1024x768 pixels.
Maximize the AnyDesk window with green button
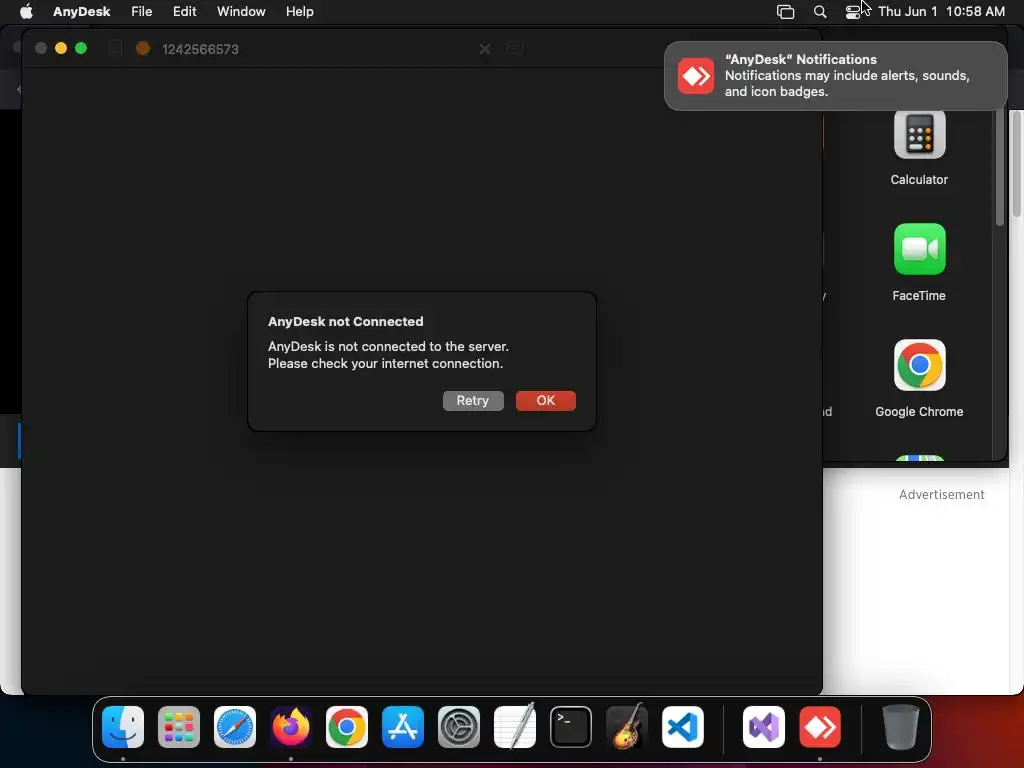[81, 48]
